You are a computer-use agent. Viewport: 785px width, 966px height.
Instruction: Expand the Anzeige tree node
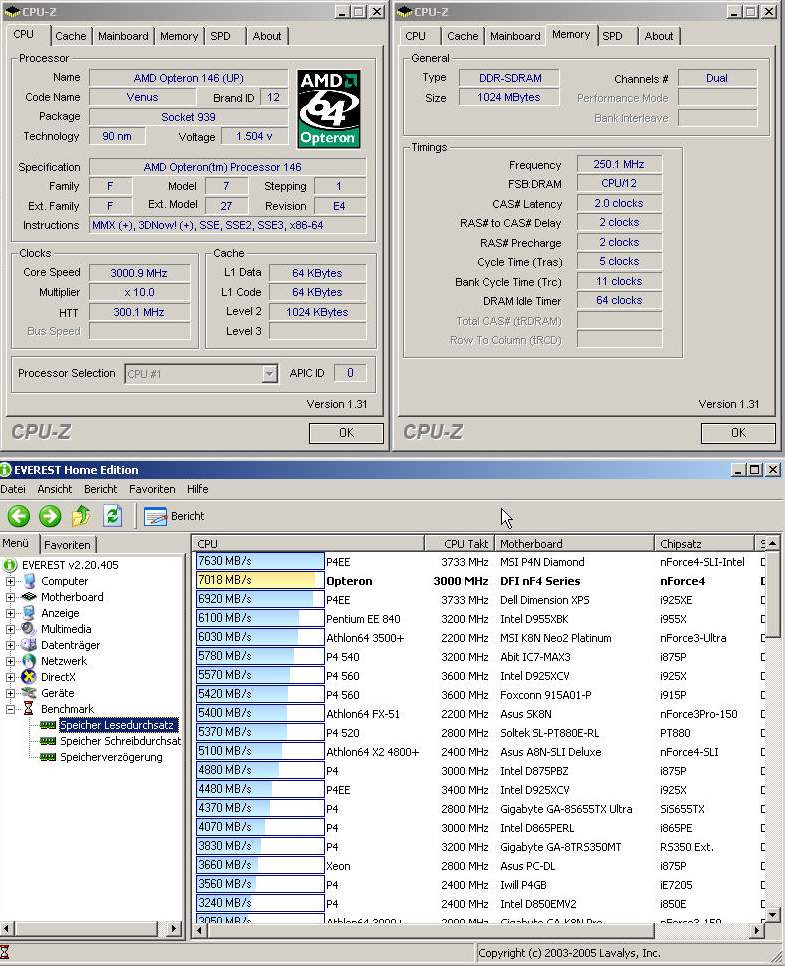tap(10, 613)
